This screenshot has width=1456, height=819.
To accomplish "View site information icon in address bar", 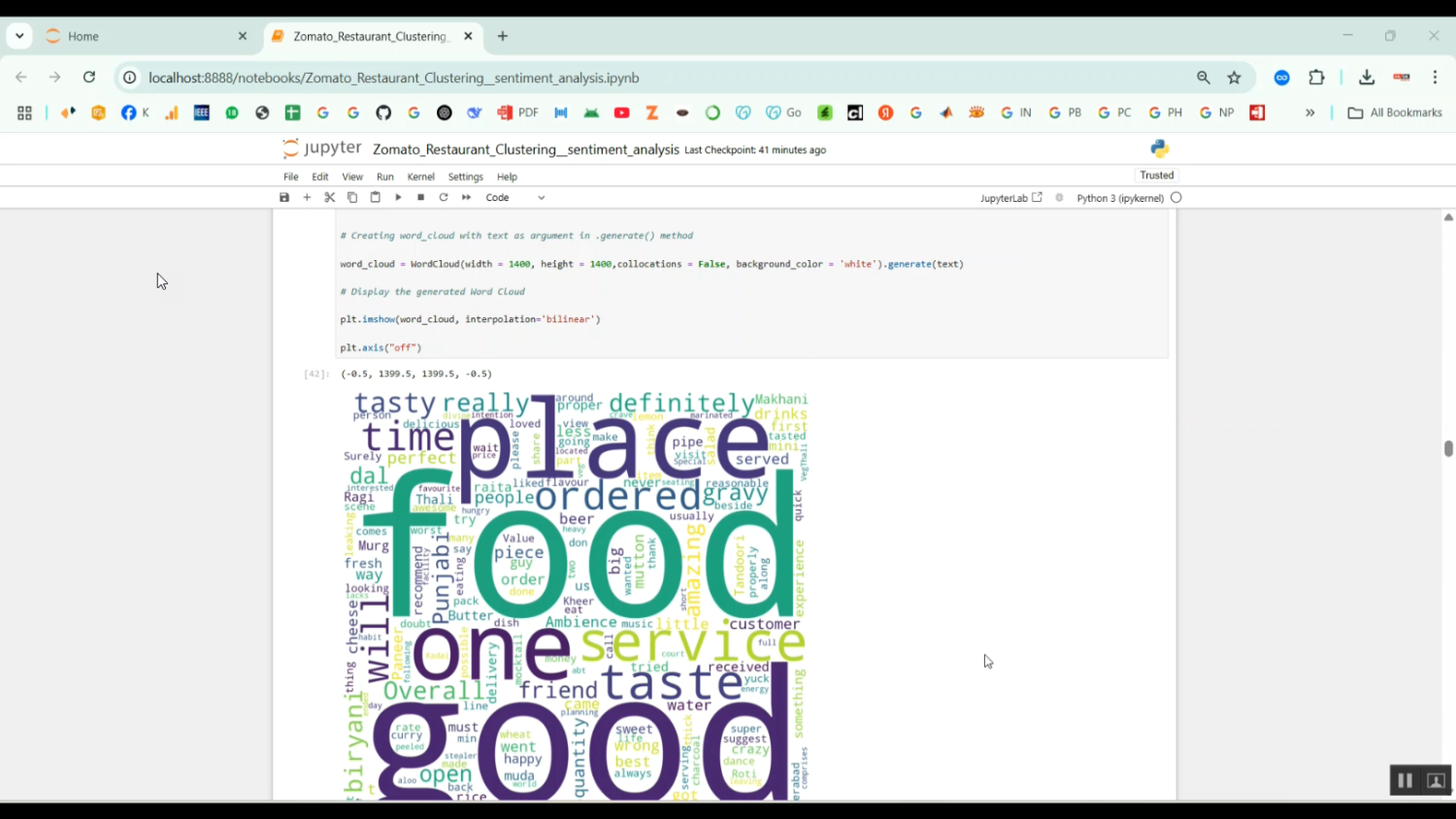I will pyautogui.click(x=129, y=78).
